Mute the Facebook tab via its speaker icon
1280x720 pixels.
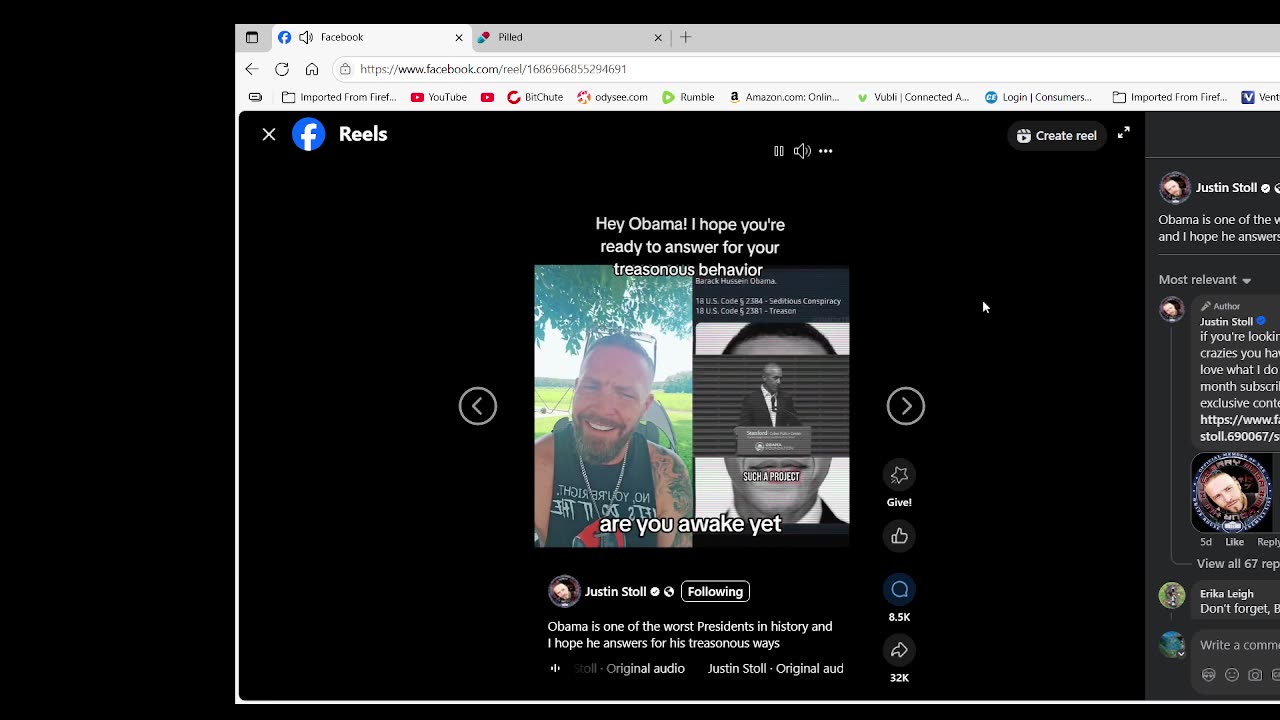(306, 37)
